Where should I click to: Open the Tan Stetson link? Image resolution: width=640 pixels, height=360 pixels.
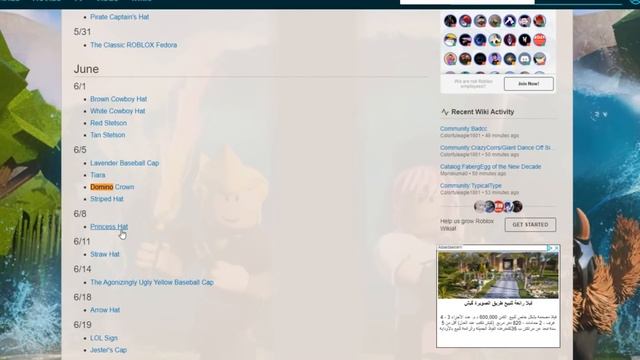coord(107,135)
